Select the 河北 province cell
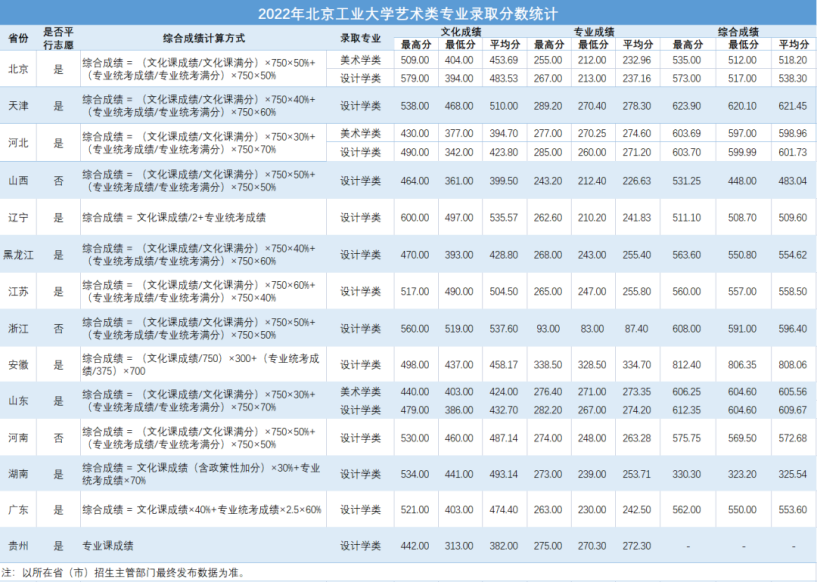Viewport: 817px width, 582px height. 18,143
